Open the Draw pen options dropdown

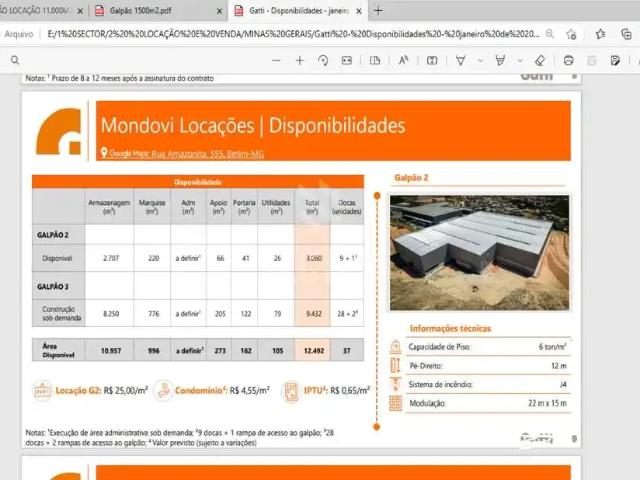point(480,61)
